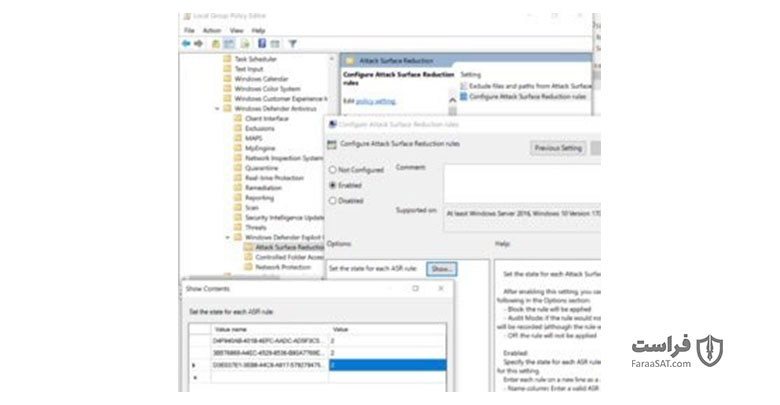Click the Filter funnel toolbar icon
The width and height of the screenshot is (780, 405).
(x=292, y=44)
